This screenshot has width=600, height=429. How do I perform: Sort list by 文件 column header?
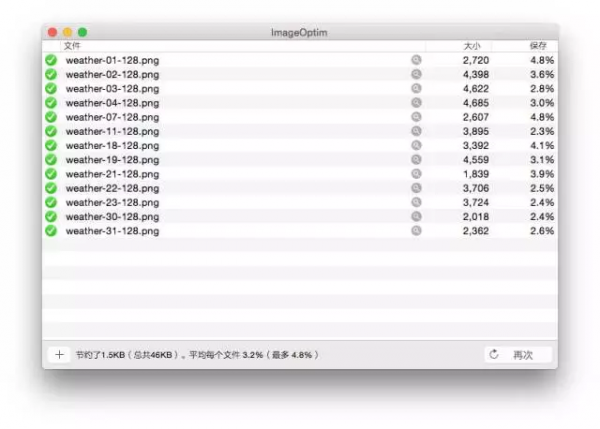point(72,46)
